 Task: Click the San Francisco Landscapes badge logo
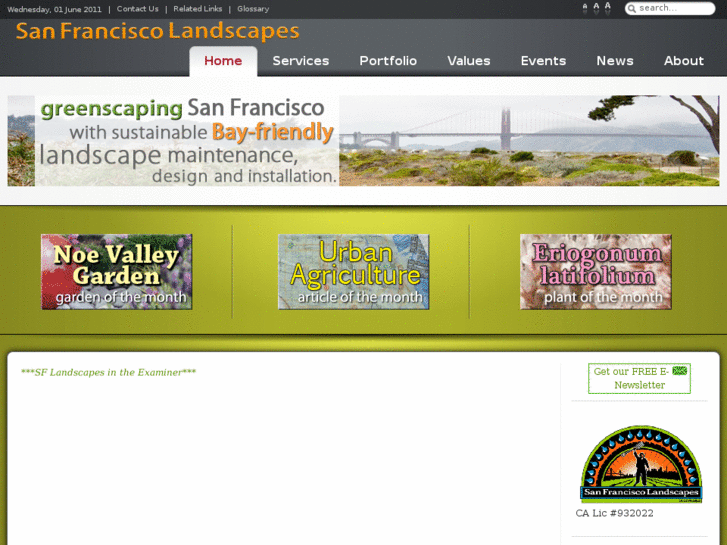coord(641,464)
